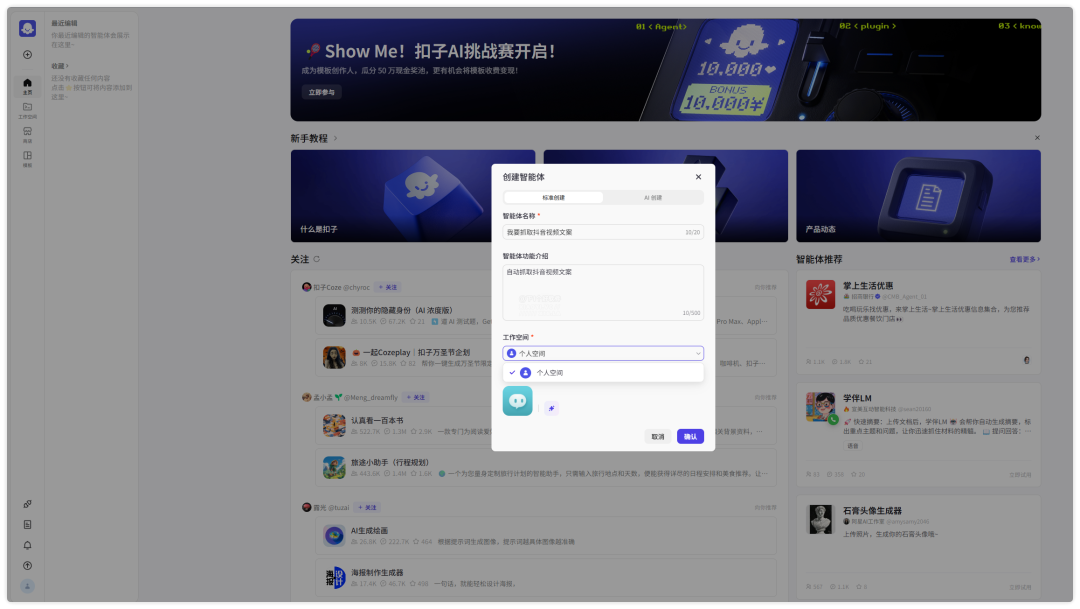Click 02 plugin banner indicator
The width and height of the screenshot is (1080, 609).
867,26
